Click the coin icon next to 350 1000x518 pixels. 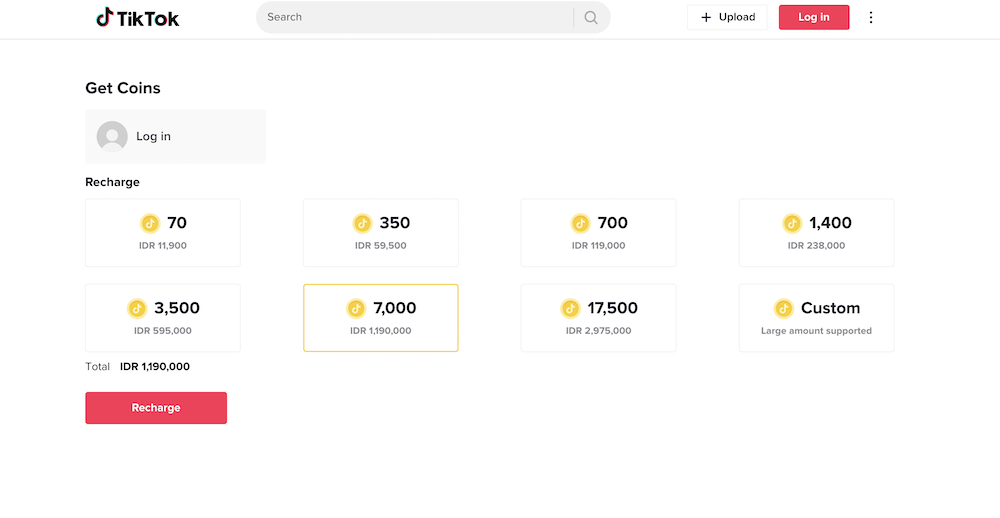pos(362,223)
